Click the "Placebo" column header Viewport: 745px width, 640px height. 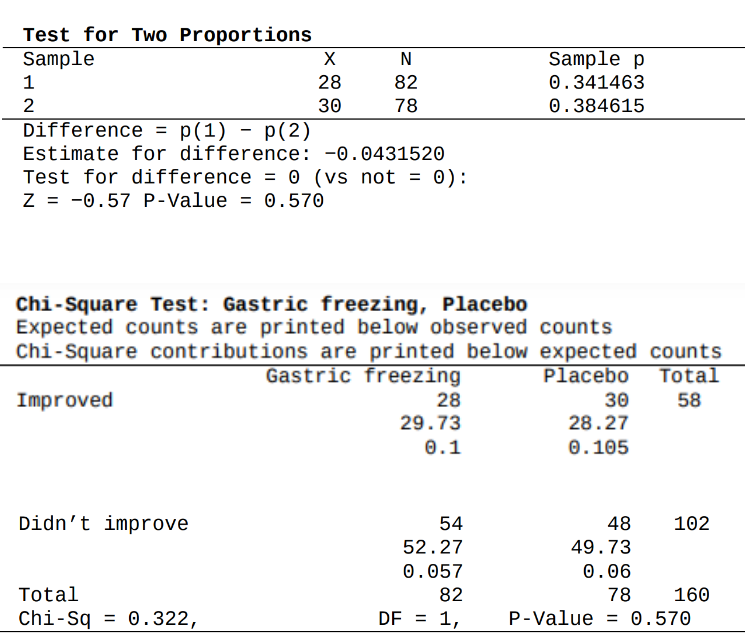586,376
